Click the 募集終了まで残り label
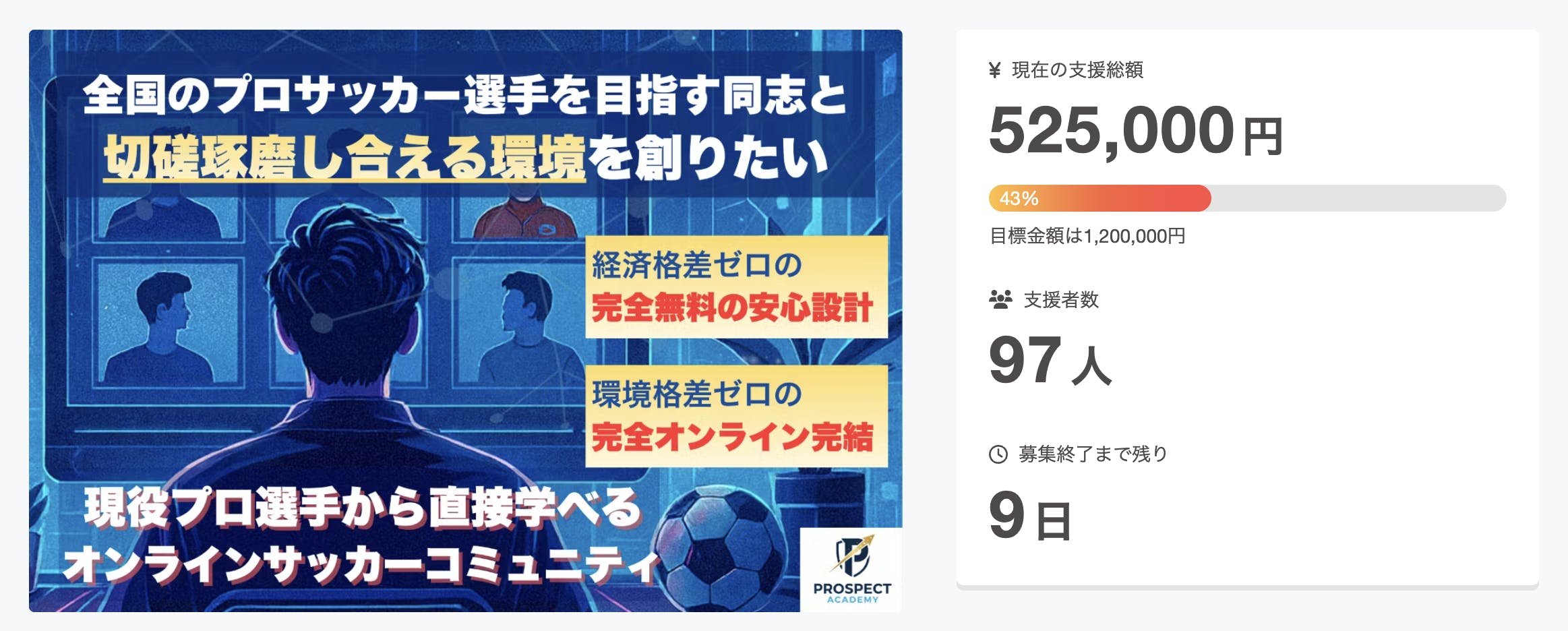Screen dimensions: 1568x631 coord(1093,454)
